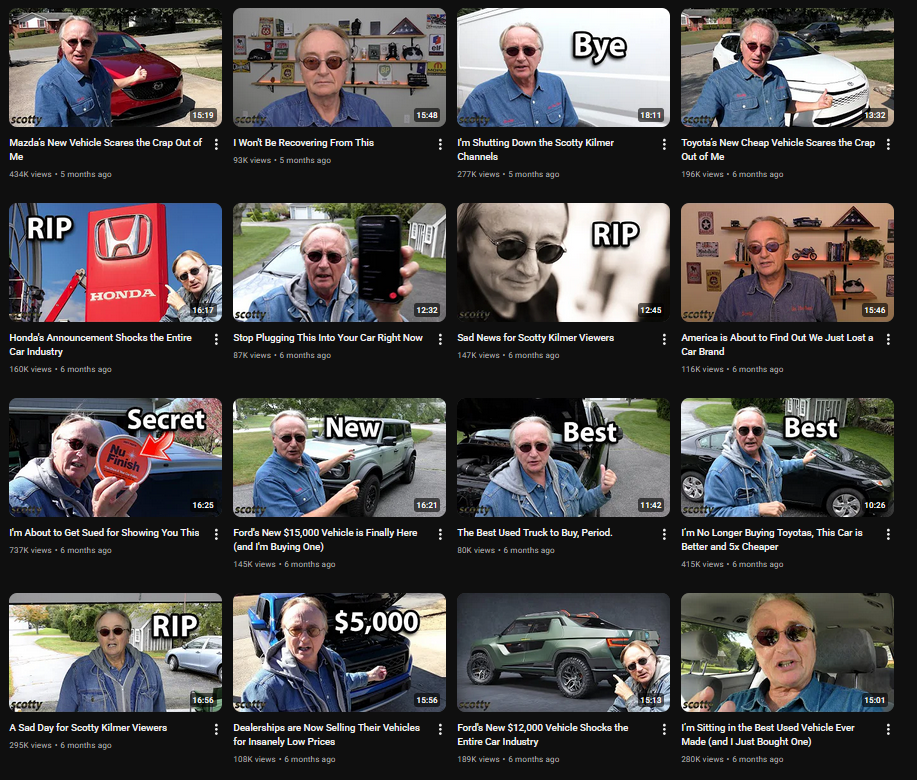Screen dimensions: 917x780
Task: Play the RIP Honda sign thumbnail video
Action: tap(115, 263)
